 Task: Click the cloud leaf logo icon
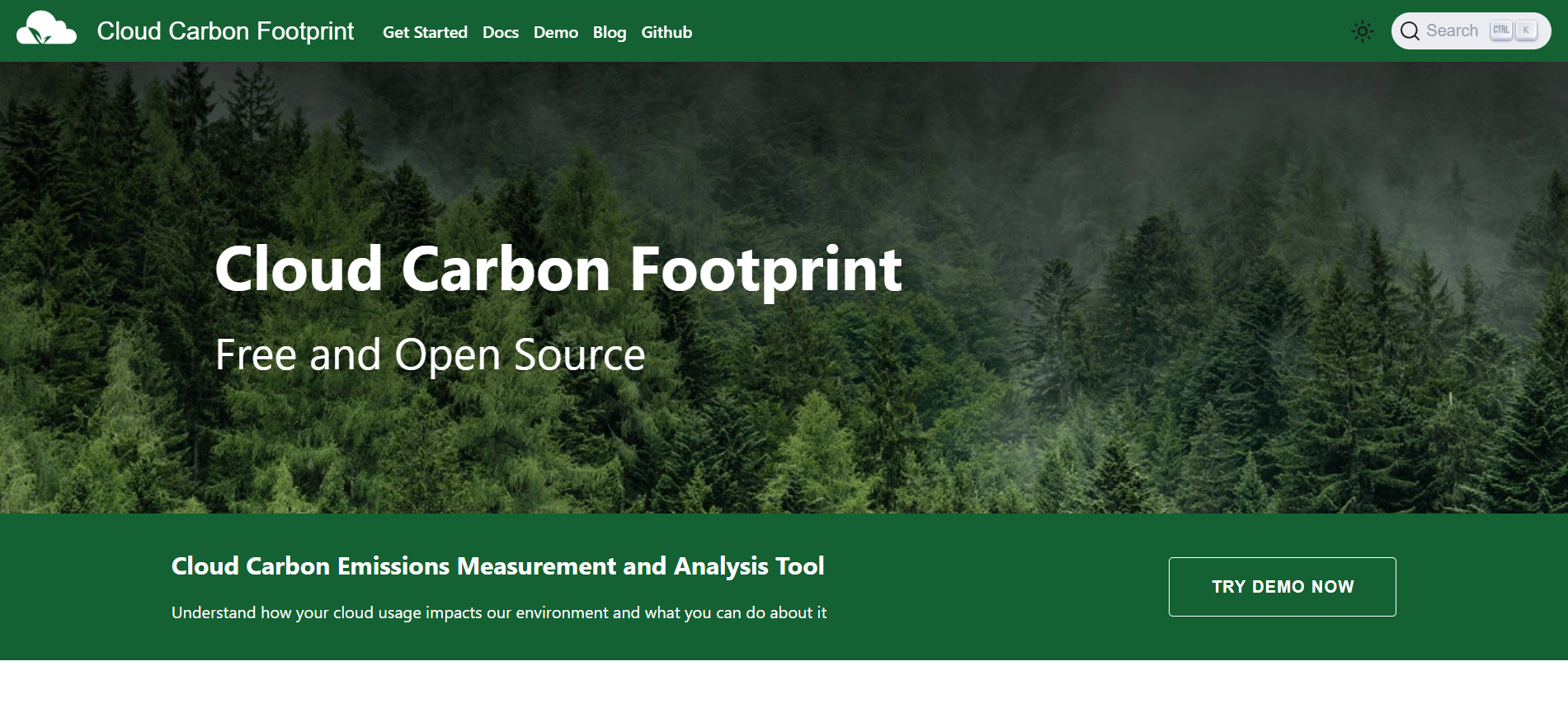[x=47, y=28]
